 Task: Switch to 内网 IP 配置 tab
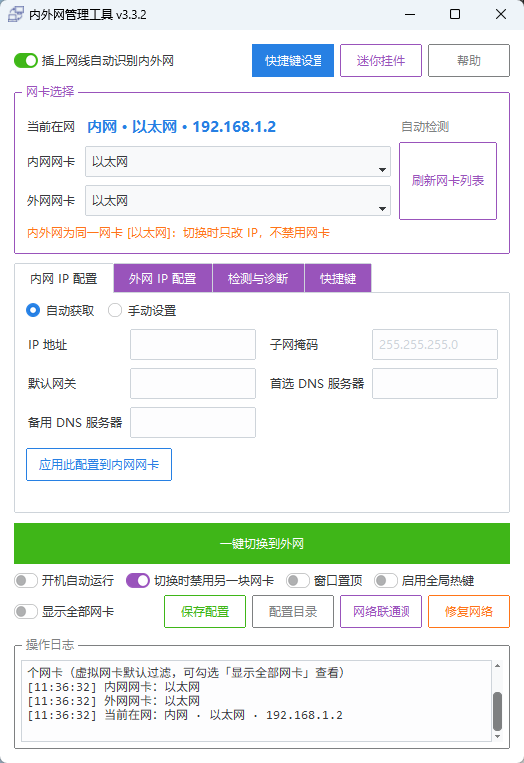pyautogui.click(x=64, y=278)
